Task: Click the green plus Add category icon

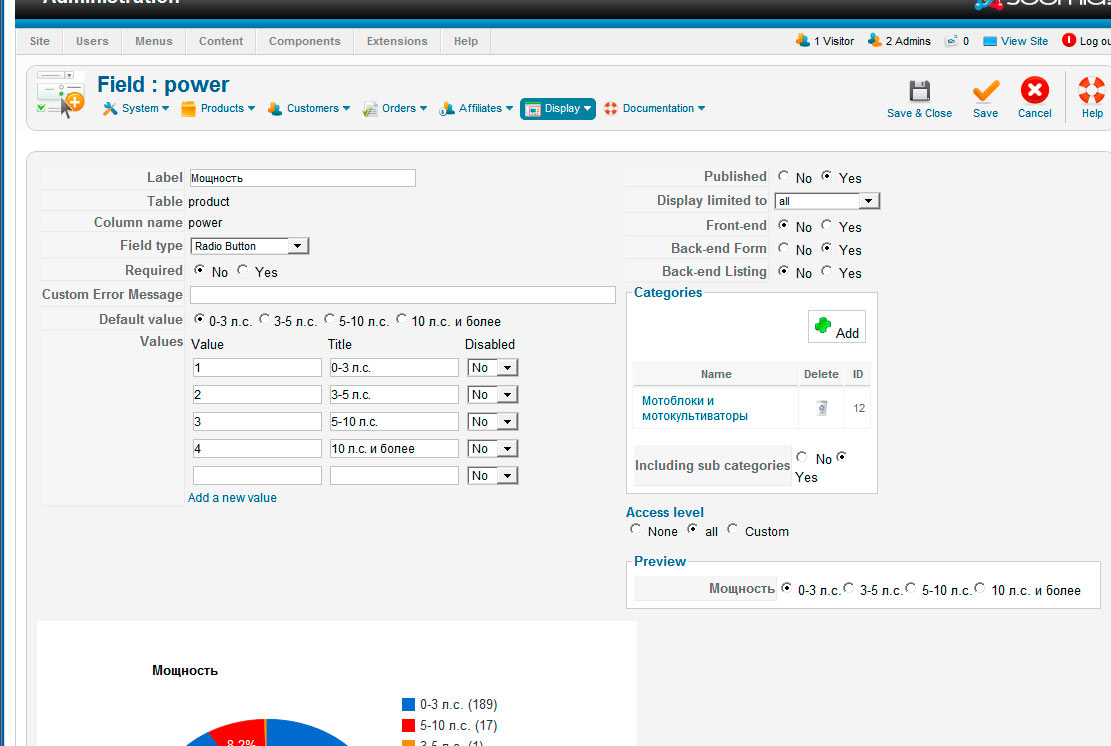Action: 823,325
